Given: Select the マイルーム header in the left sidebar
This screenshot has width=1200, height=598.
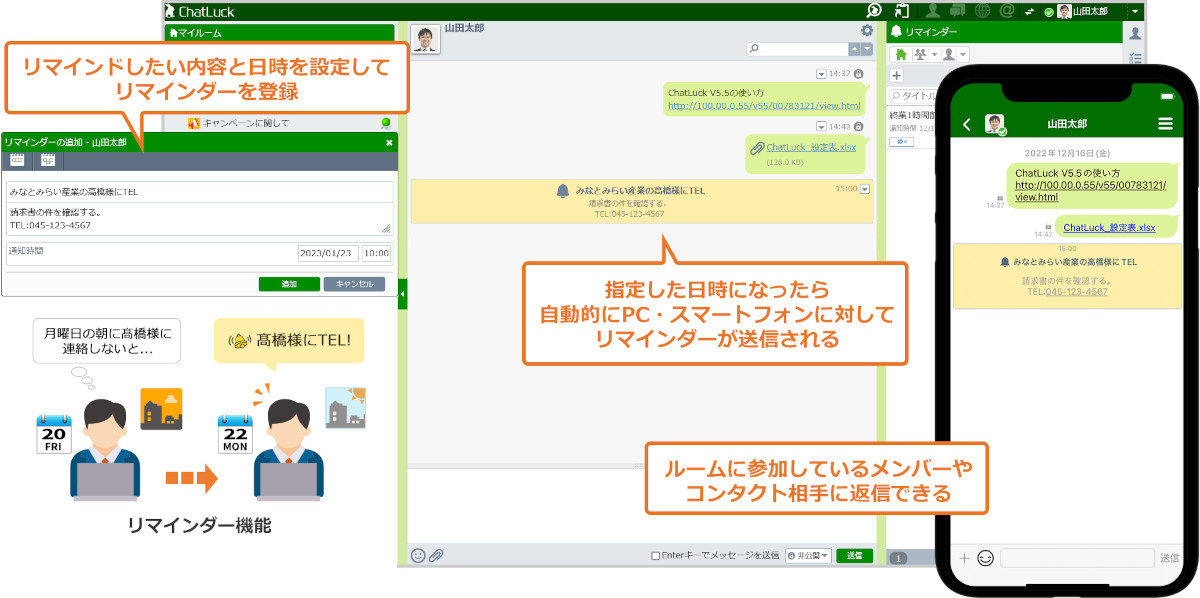Looking at the screenshot, I should point(280,32).
